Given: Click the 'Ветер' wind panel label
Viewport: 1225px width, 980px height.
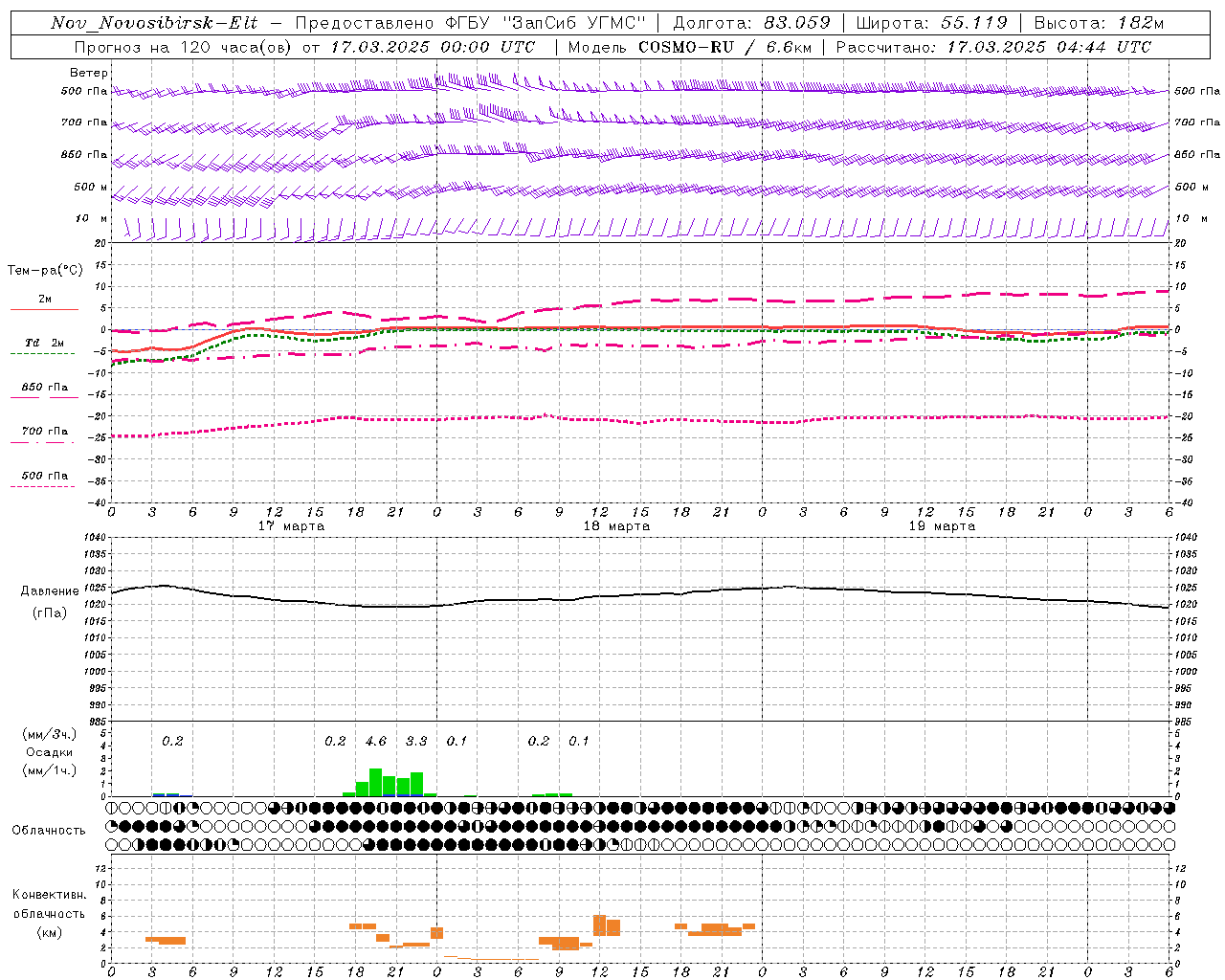Looking at the screenshot, I should coord(89,73).
